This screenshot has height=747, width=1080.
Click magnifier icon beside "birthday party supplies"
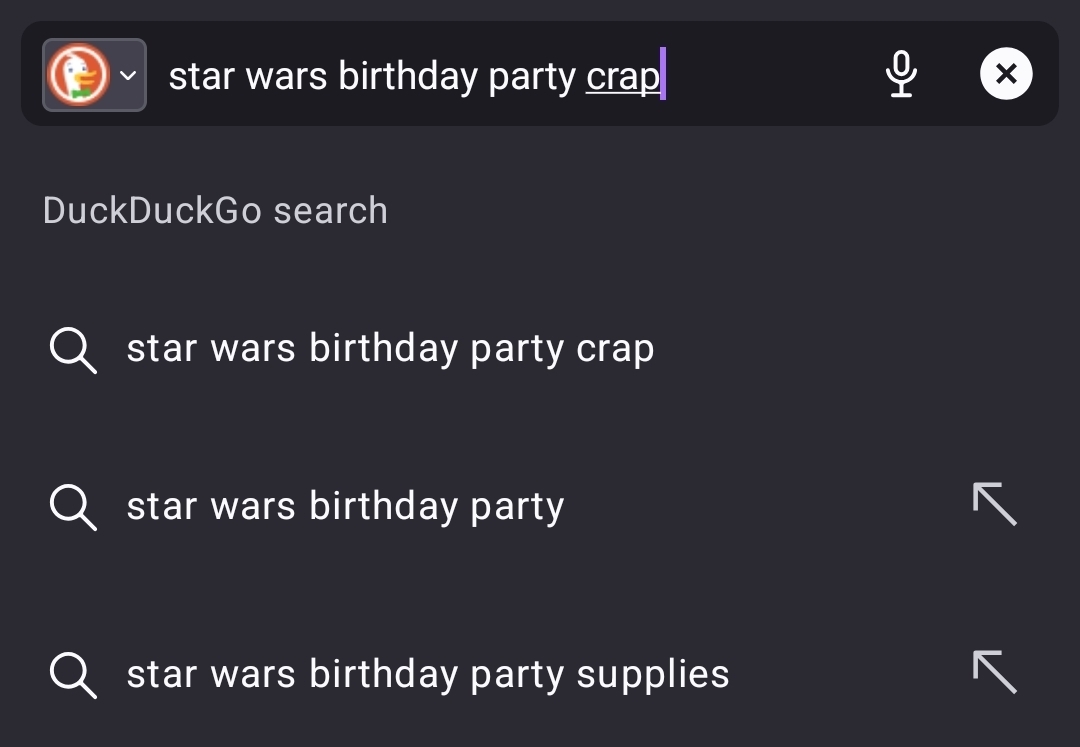pos(73,675)
